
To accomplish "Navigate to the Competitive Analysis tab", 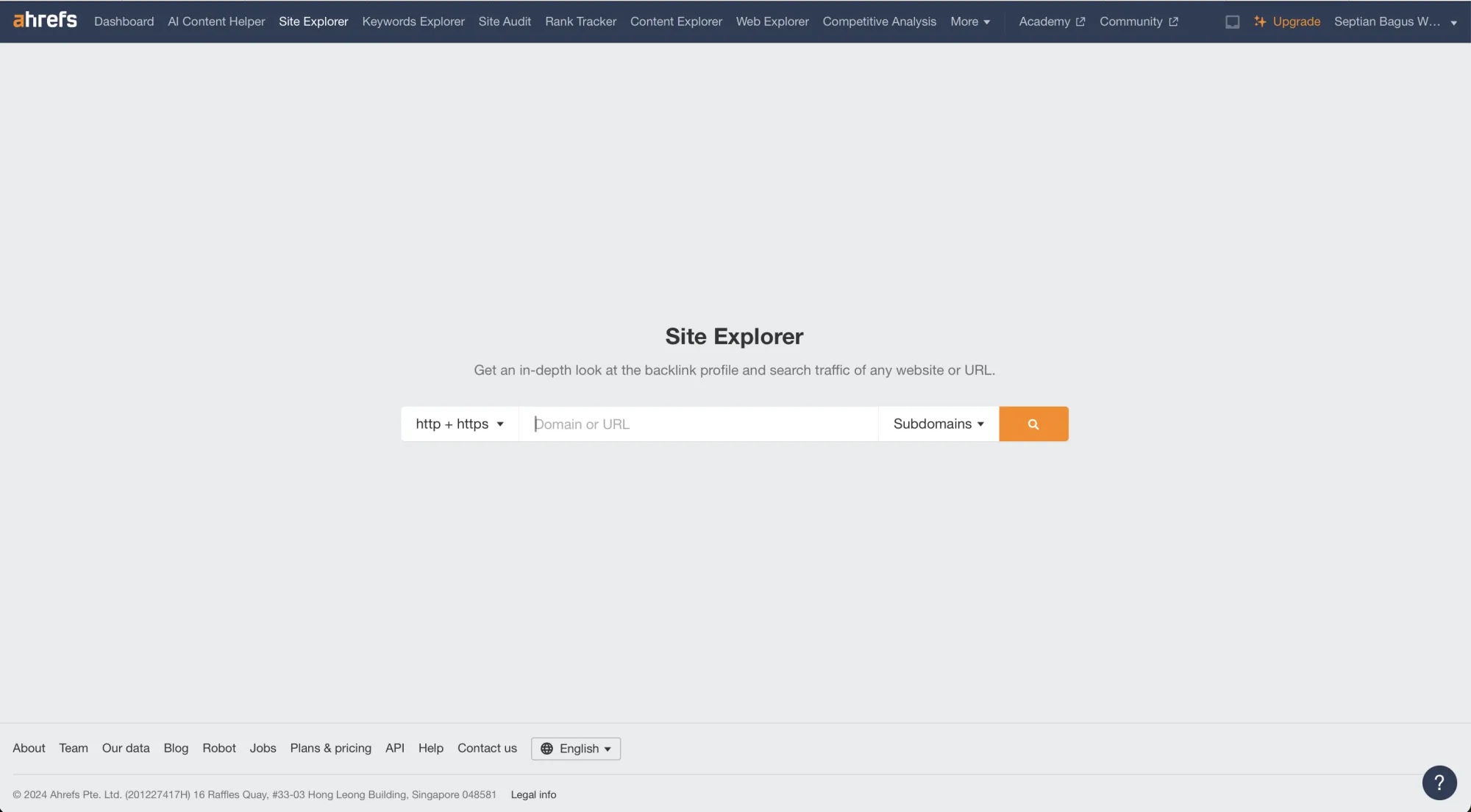I will (879, 21).
